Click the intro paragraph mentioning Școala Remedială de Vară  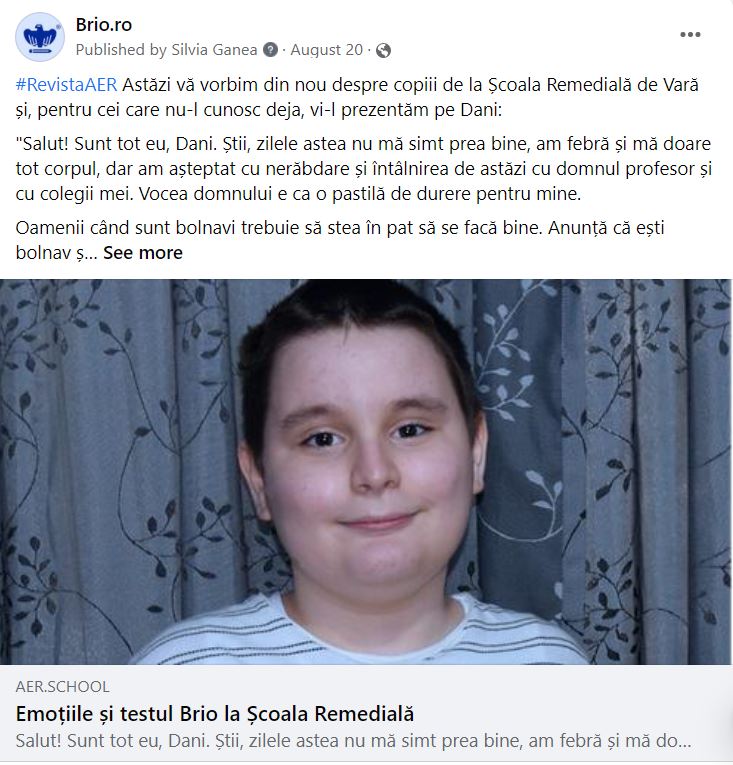(x=357, y=97)
